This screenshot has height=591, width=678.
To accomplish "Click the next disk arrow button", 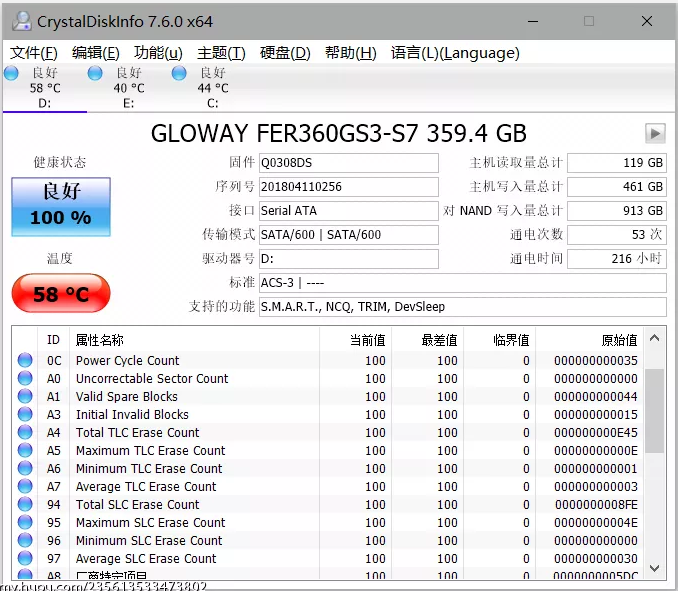I will tap(655, 133).
